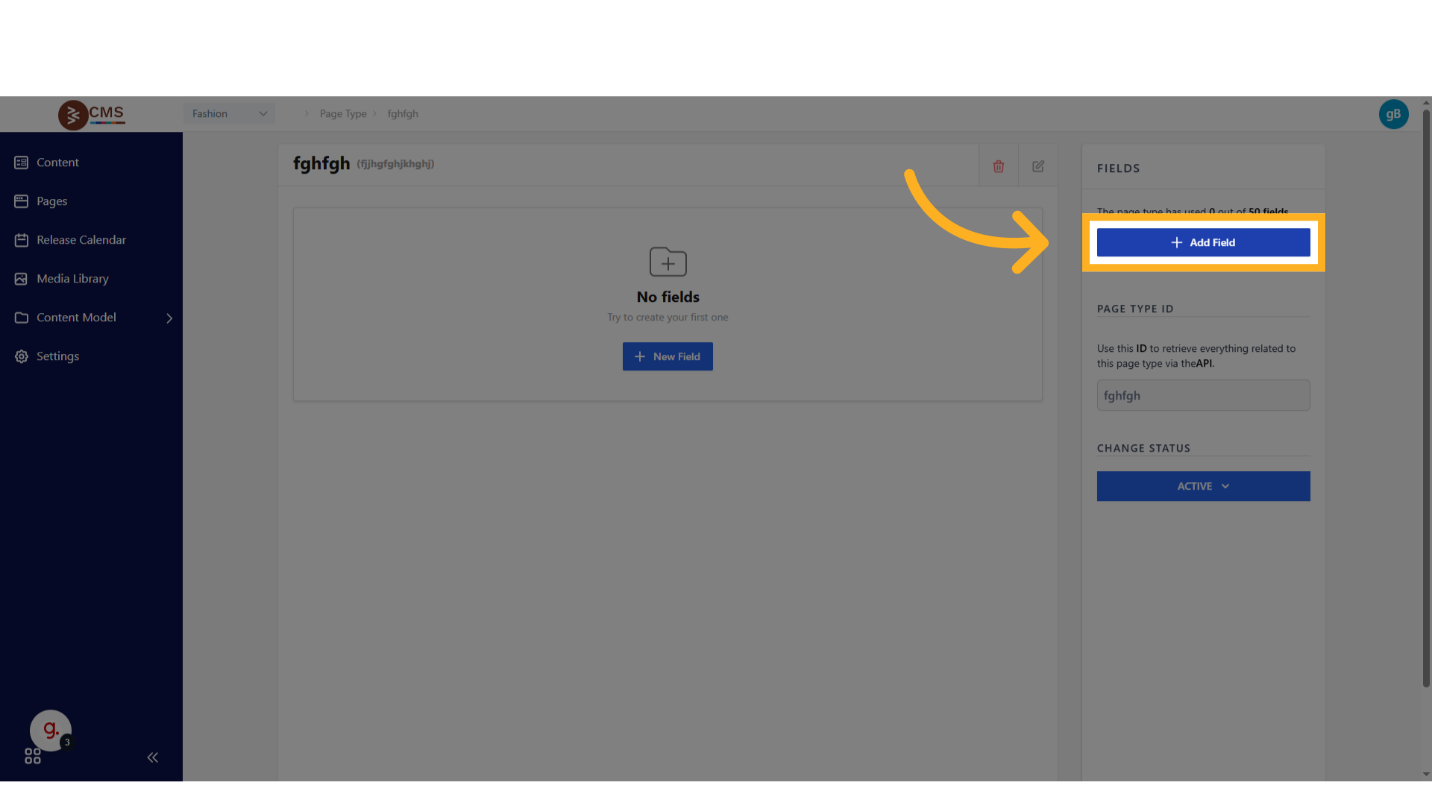Click the red trash delete icon
The height and width of the screenshot is (805, 1432).
[x=998, y=166]
